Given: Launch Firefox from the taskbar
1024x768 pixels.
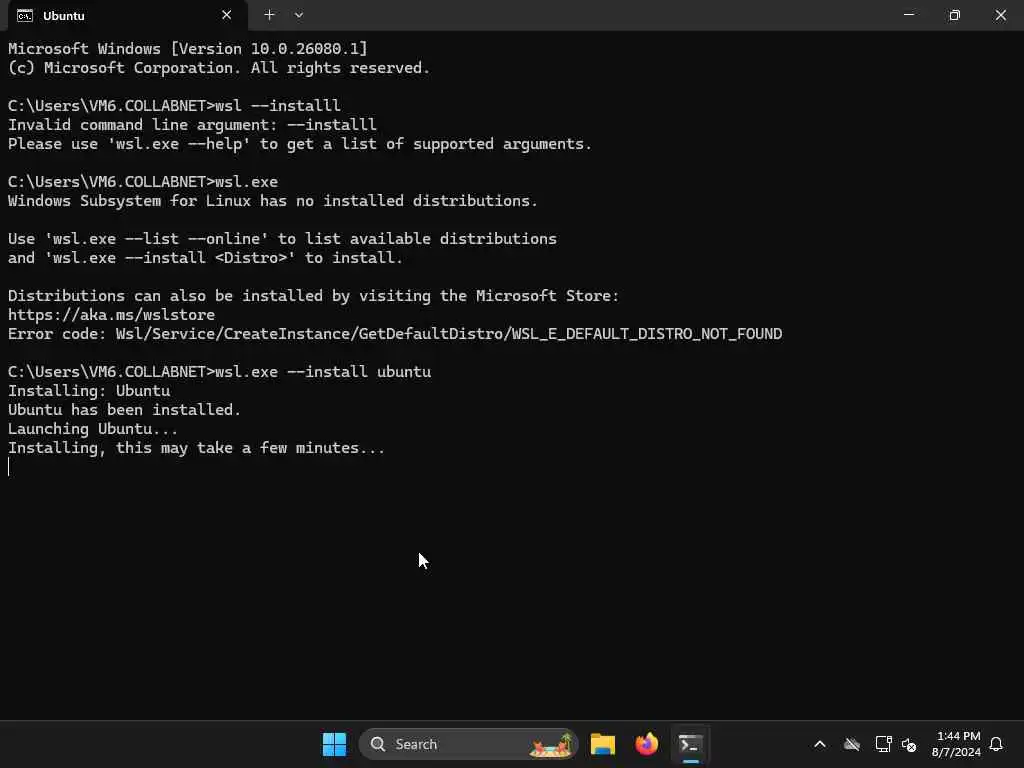Looking at the screenshot, I should (x=647, y=744).
